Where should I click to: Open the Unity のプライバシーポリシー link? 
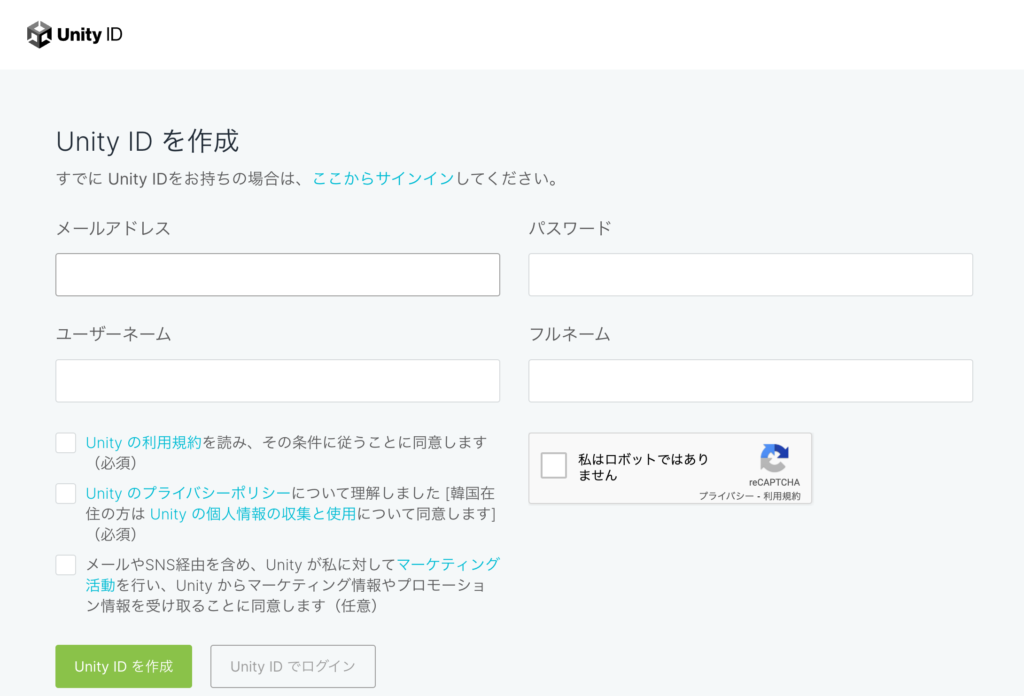188,493
